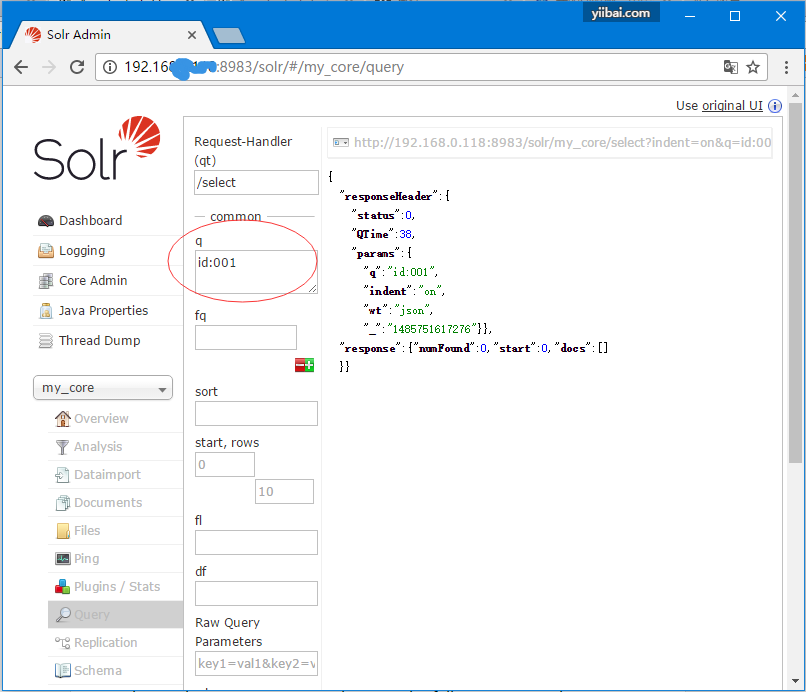The width and height of the screenshot is (806, 692).
Task: Open Java Properties page
Action: [x=103, y=311]
